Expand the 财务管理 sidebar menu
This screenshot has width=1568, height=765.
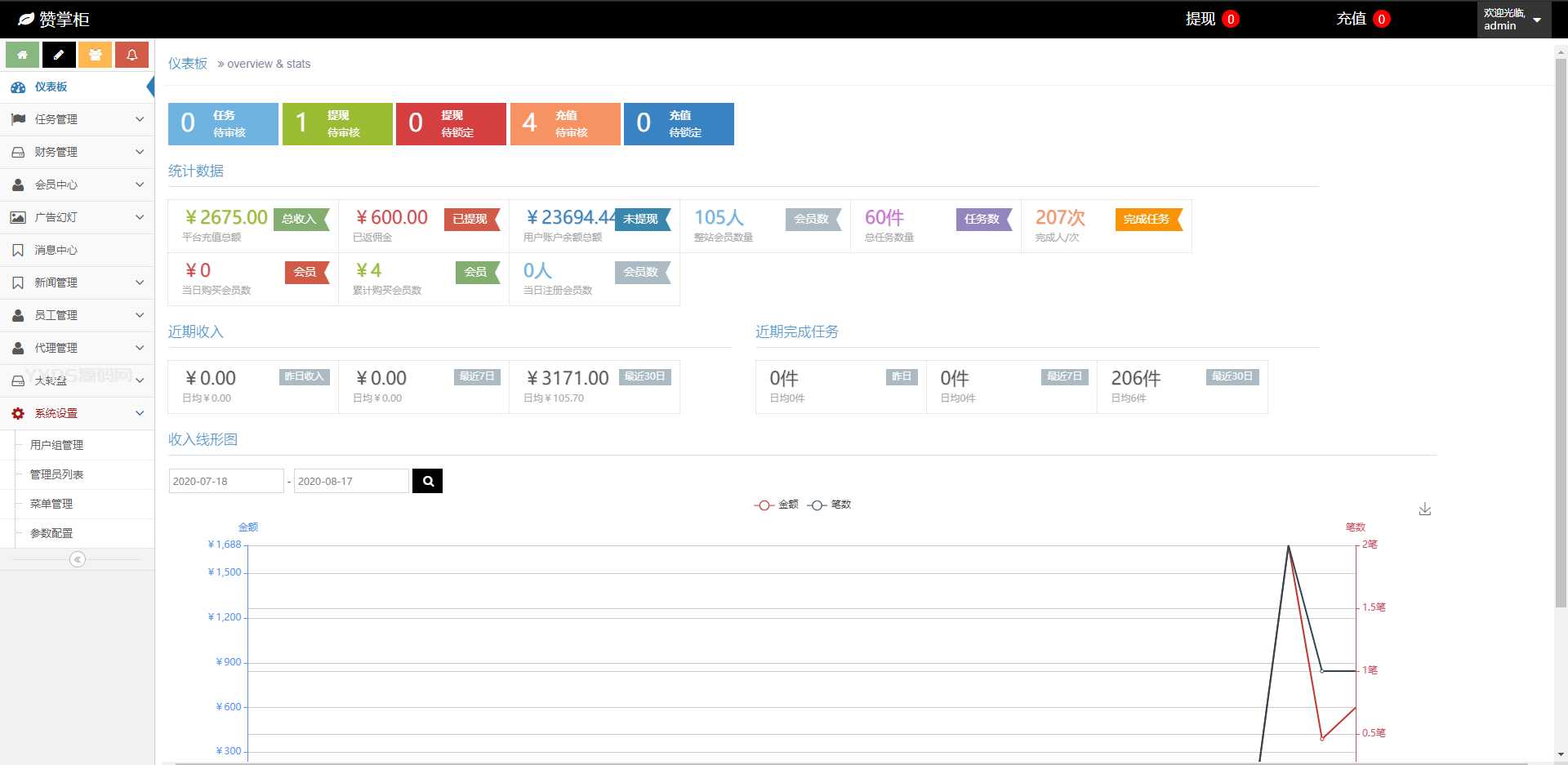pyautogui.click(x=77, y=152)
